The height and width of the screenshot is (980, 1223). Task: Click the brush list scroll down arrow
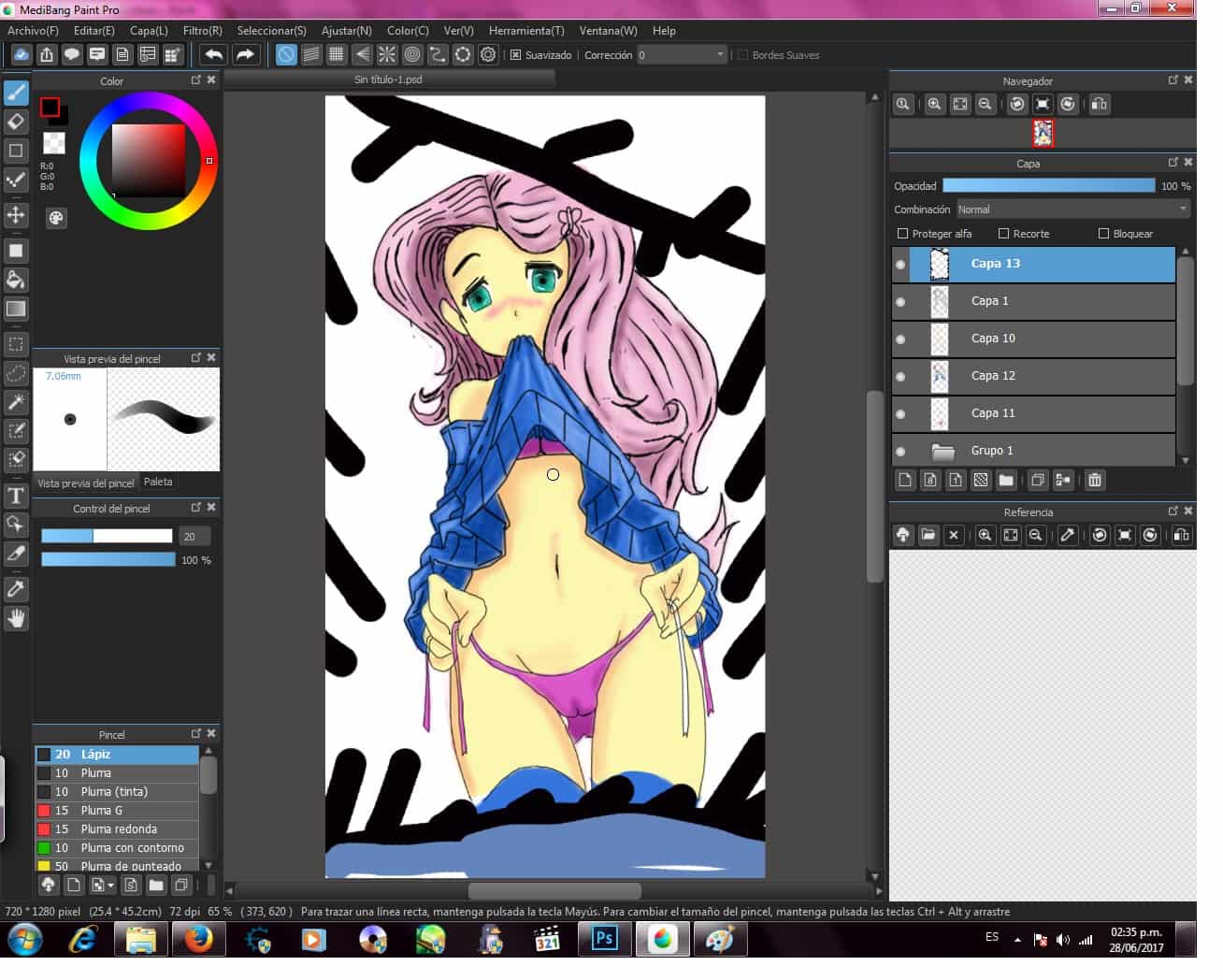tap(209, 866)
